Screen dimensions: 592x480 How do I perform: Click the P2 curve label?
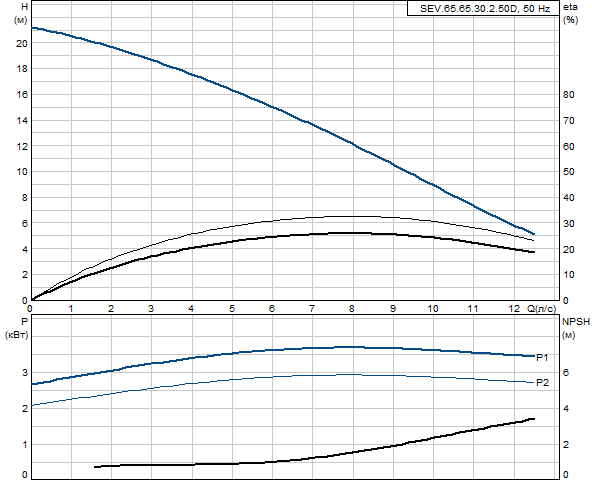coord(542,383)
